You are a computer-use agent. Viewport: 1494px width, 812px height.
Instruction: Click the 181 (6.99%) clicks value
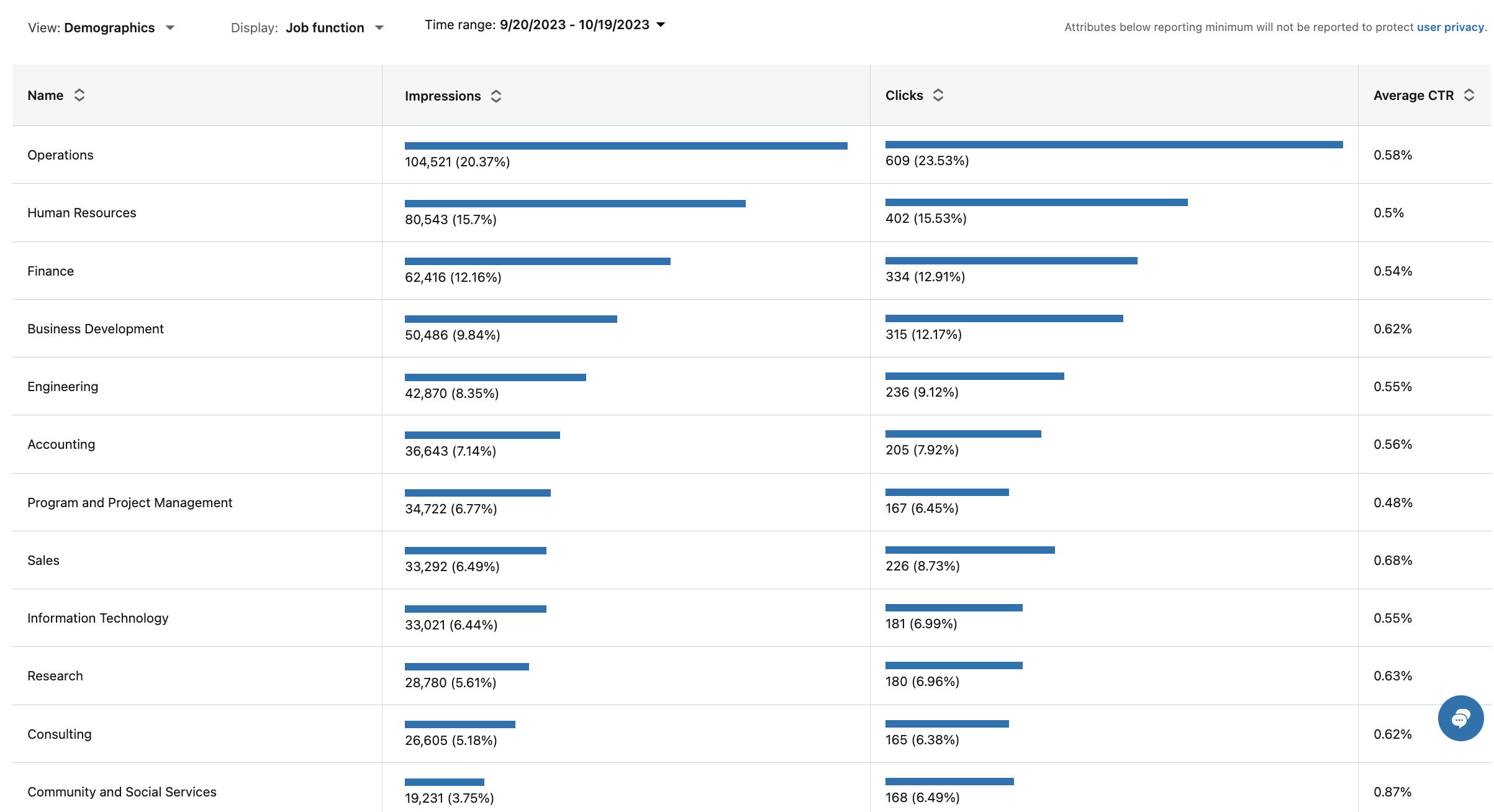coord(921,624)
